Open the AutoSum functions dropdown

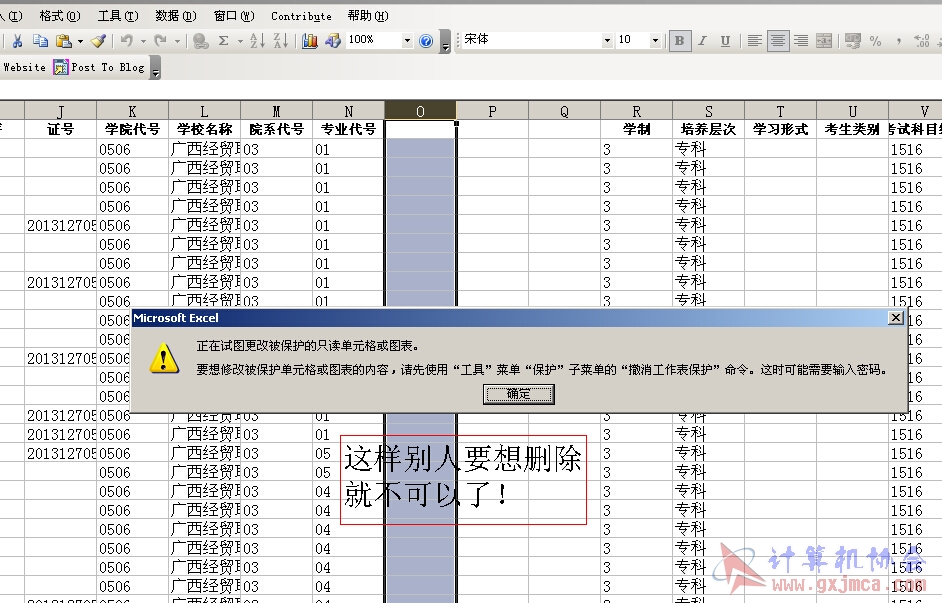coord(240,41)
